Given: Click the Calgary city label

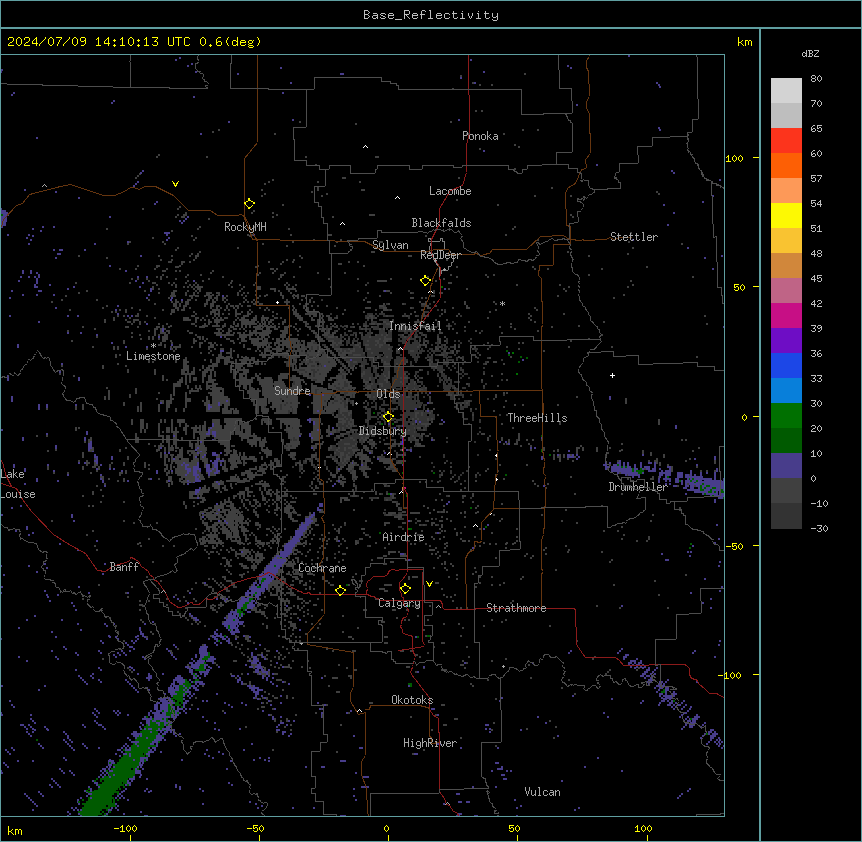Looking at the screenshot, I should 399,603.
